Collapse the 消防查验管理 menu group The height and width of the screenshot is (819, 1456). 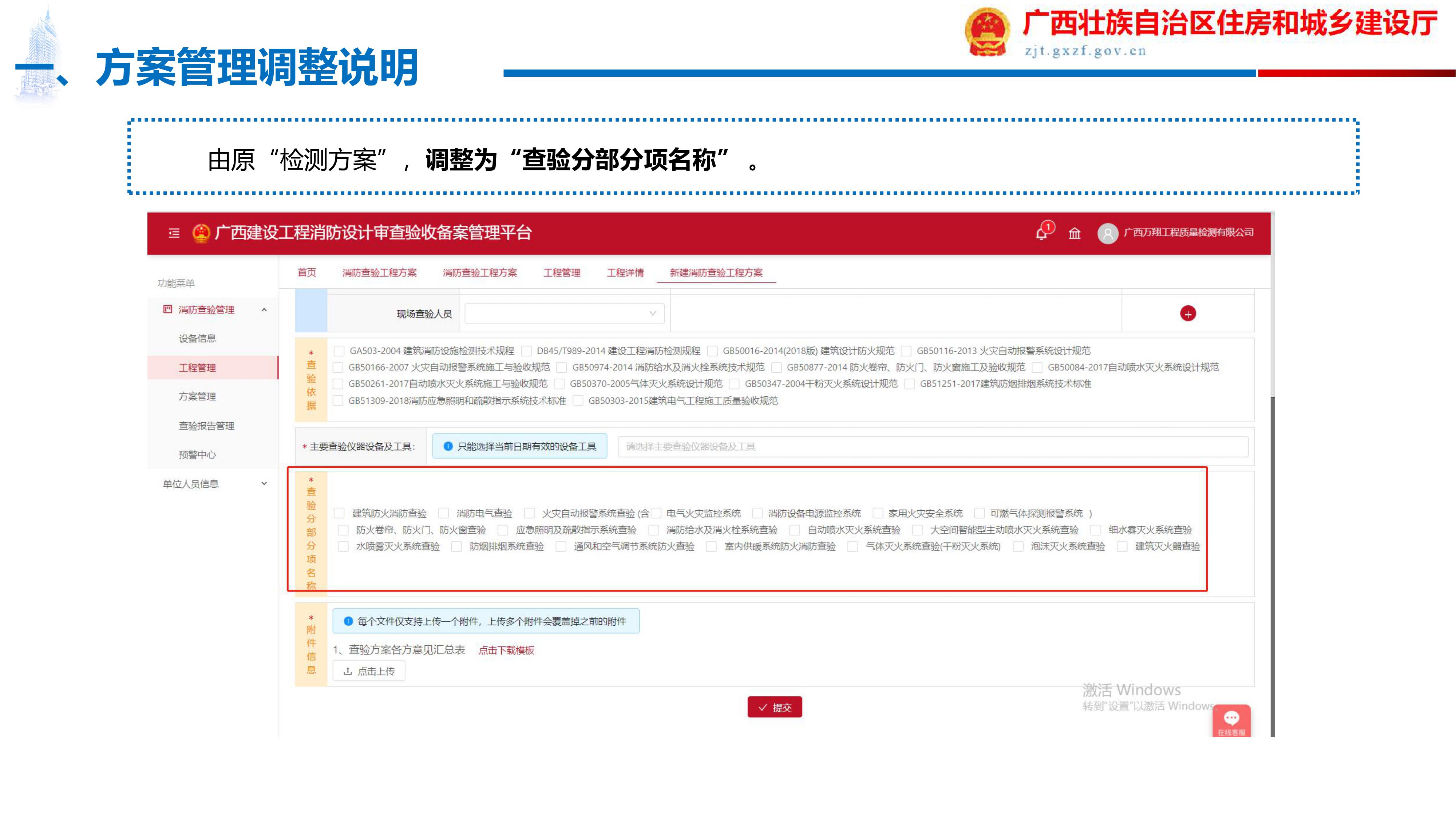coord(264,310)
